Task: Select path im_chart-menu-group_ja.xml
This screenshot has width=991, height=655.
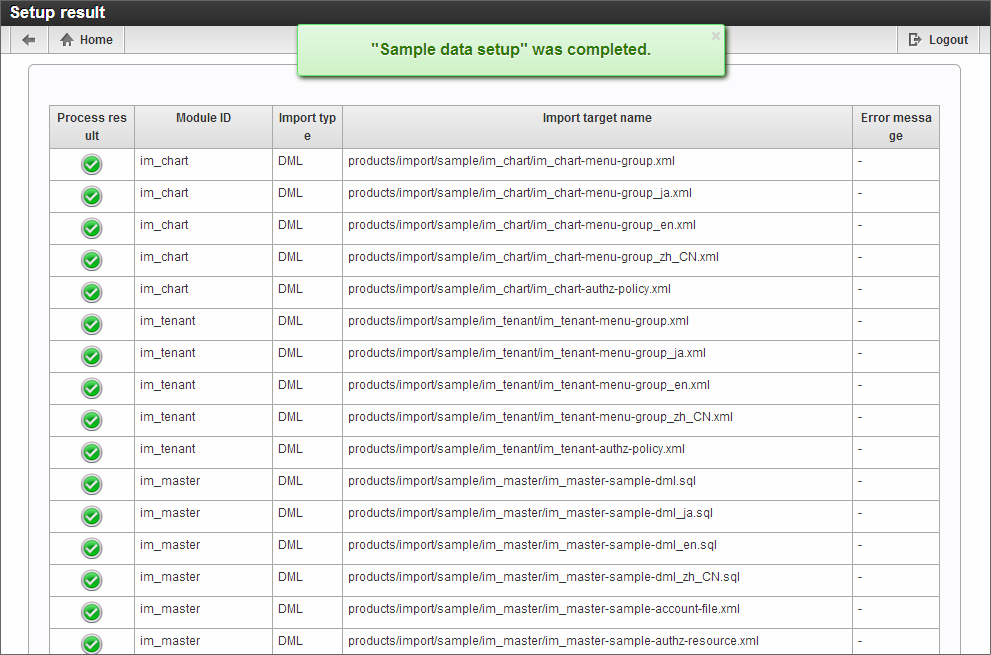Action: point(520,193)
